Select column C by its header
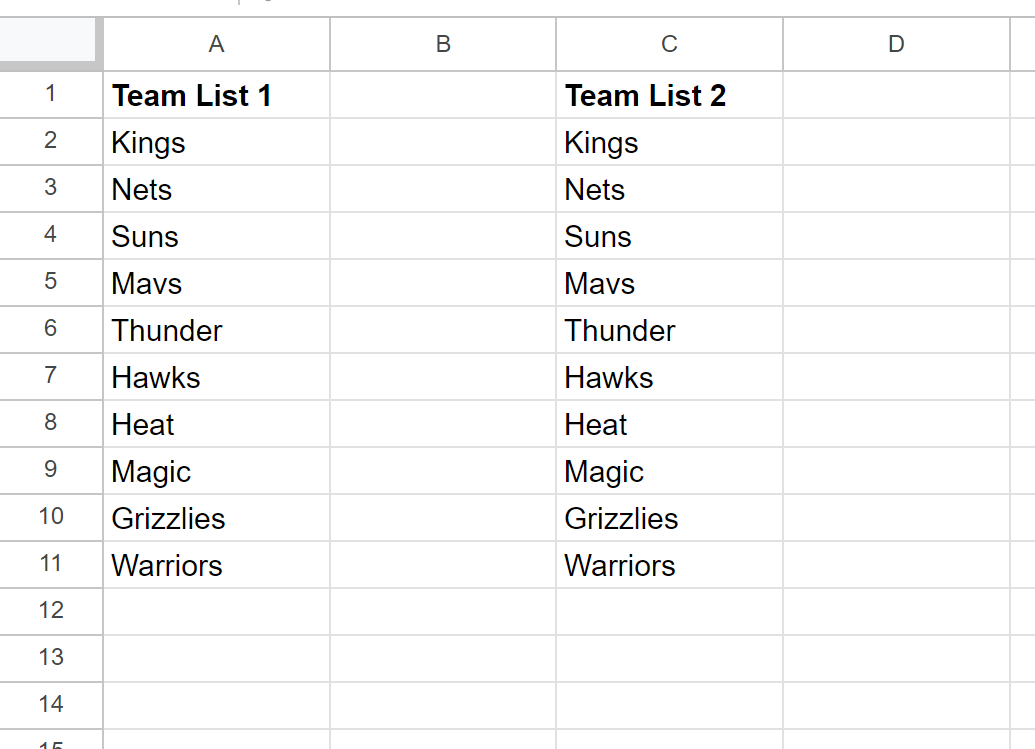 pos(669,44)
